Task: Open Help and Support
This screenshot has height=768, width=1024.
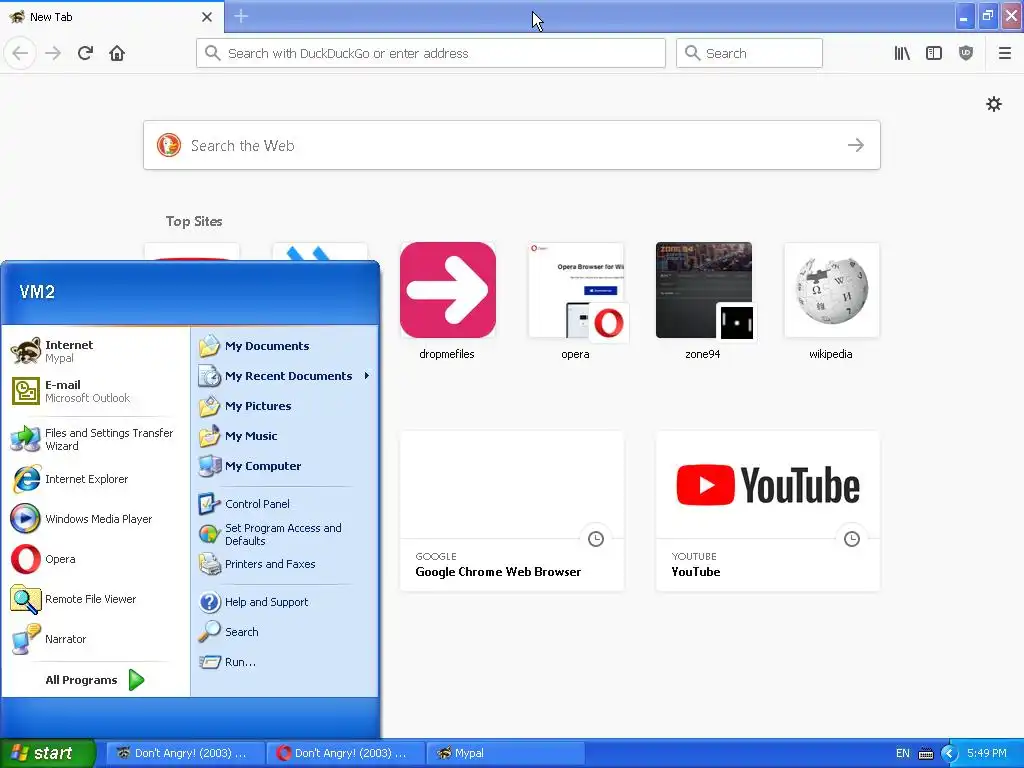Action: tap(285, 601)
